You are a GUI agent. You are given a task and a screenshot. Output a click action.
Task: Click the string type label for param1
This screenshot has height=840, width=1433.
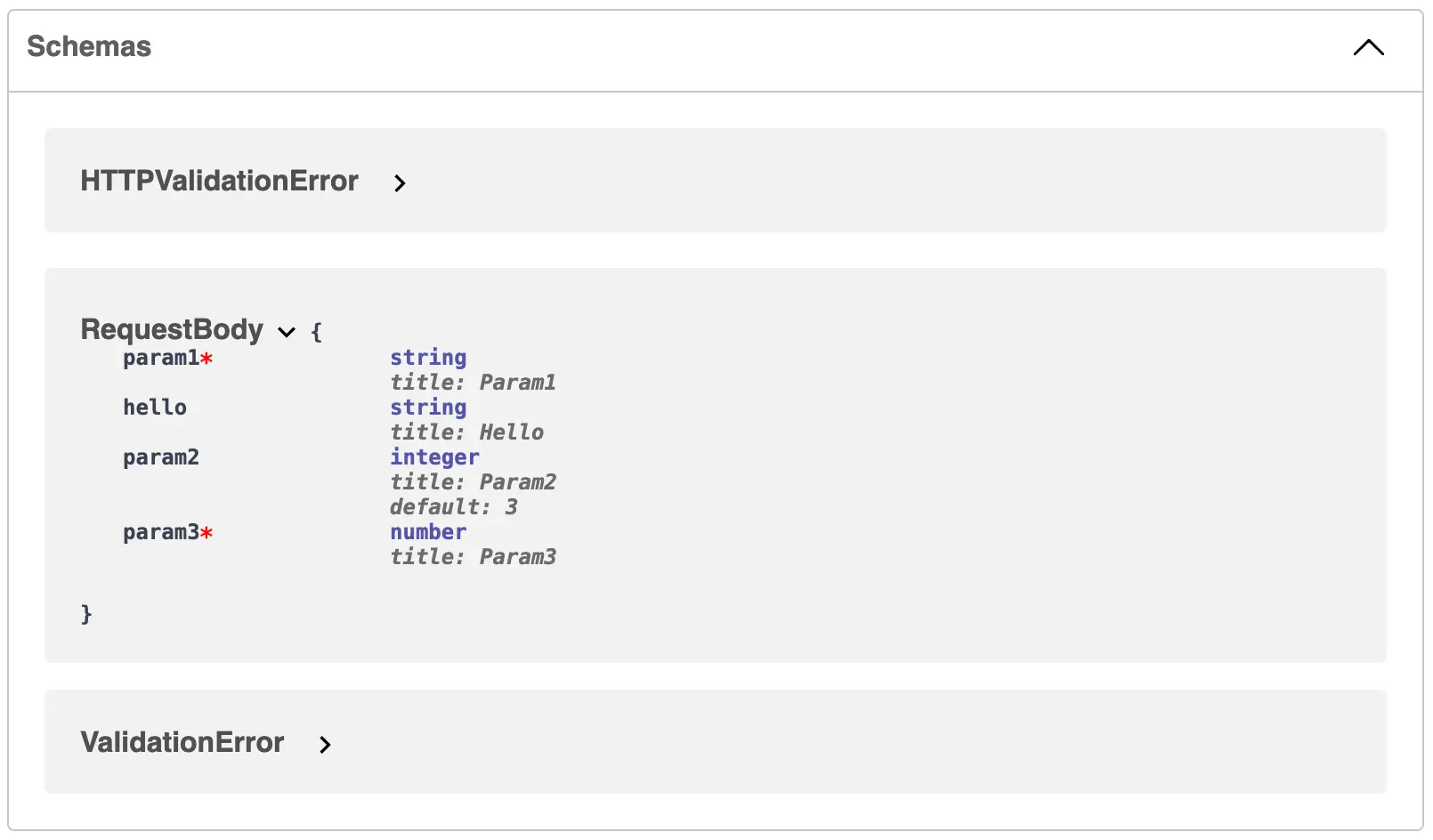427,358
